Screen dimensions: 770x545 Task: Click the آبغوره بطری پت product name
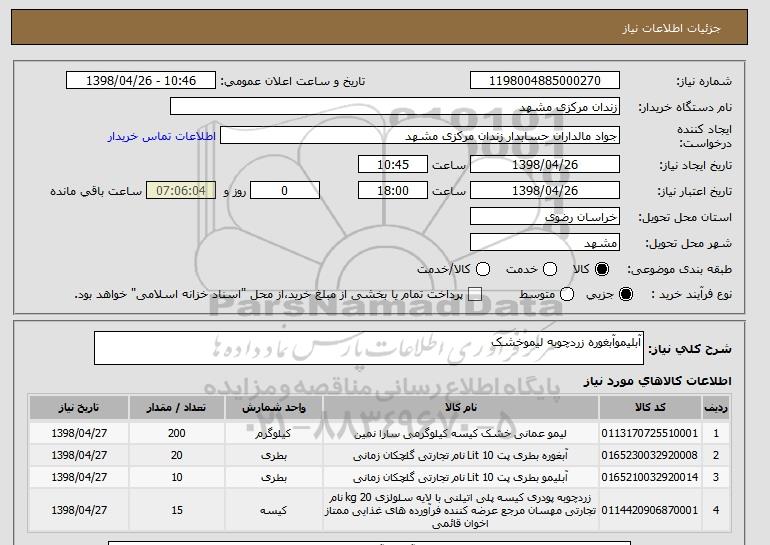coord(461,456)
